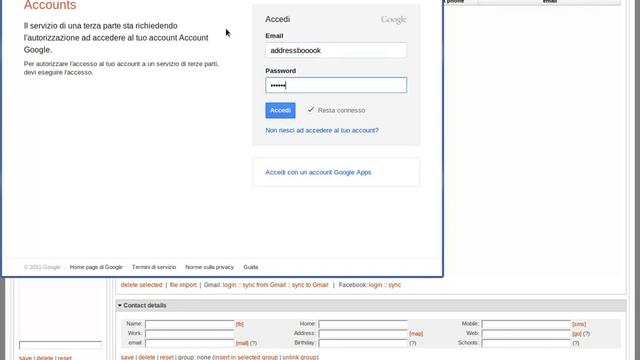Click the 'file import' link
Image resolution: width=640 pixels, height=360 pixels.
(x=183, y=285)
